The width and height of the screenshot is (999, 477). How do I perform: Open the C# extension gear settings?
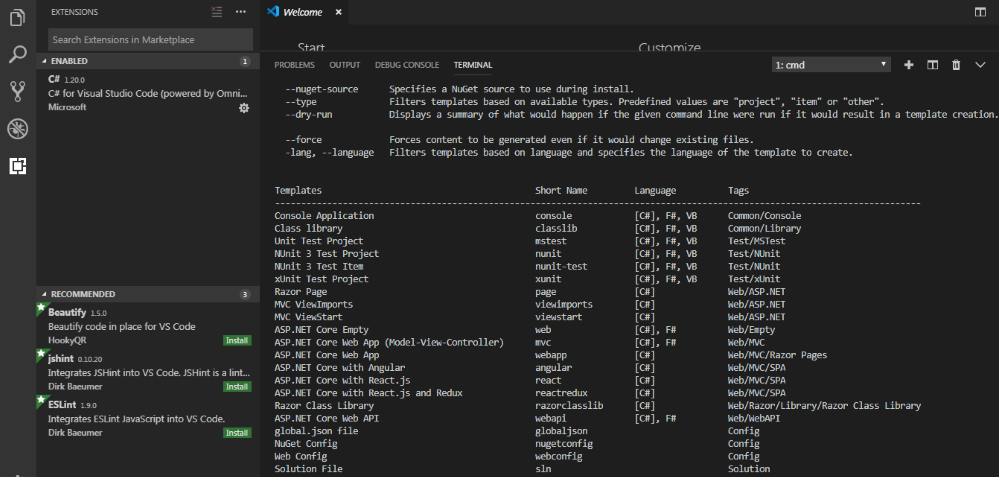click(243, 108)
